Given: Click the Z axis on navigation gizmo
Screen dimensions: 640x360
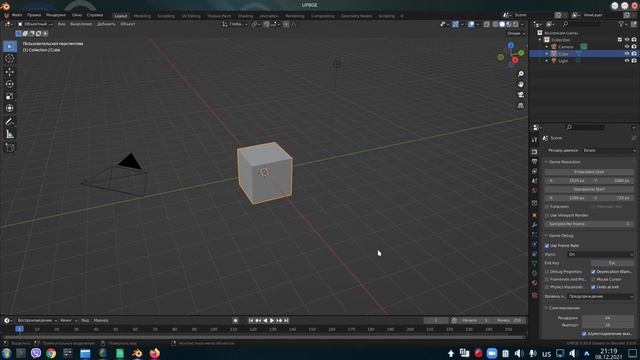Looking at the screenshot, I should [x=511, y=45].
